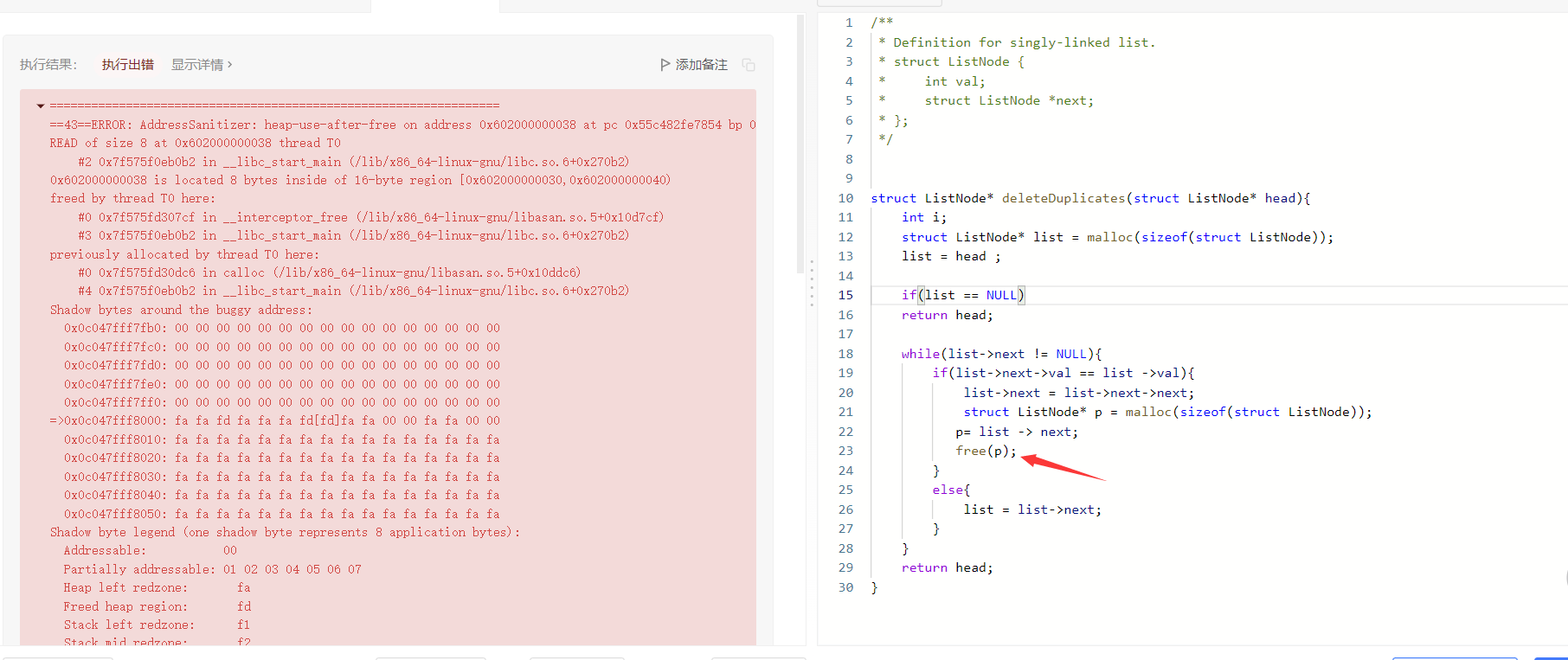The width and height of the screenshot is (1568, 660).
Task: Click the '=>0x0c047fff8000' shadow byte row
Action: tap(274, 420)
